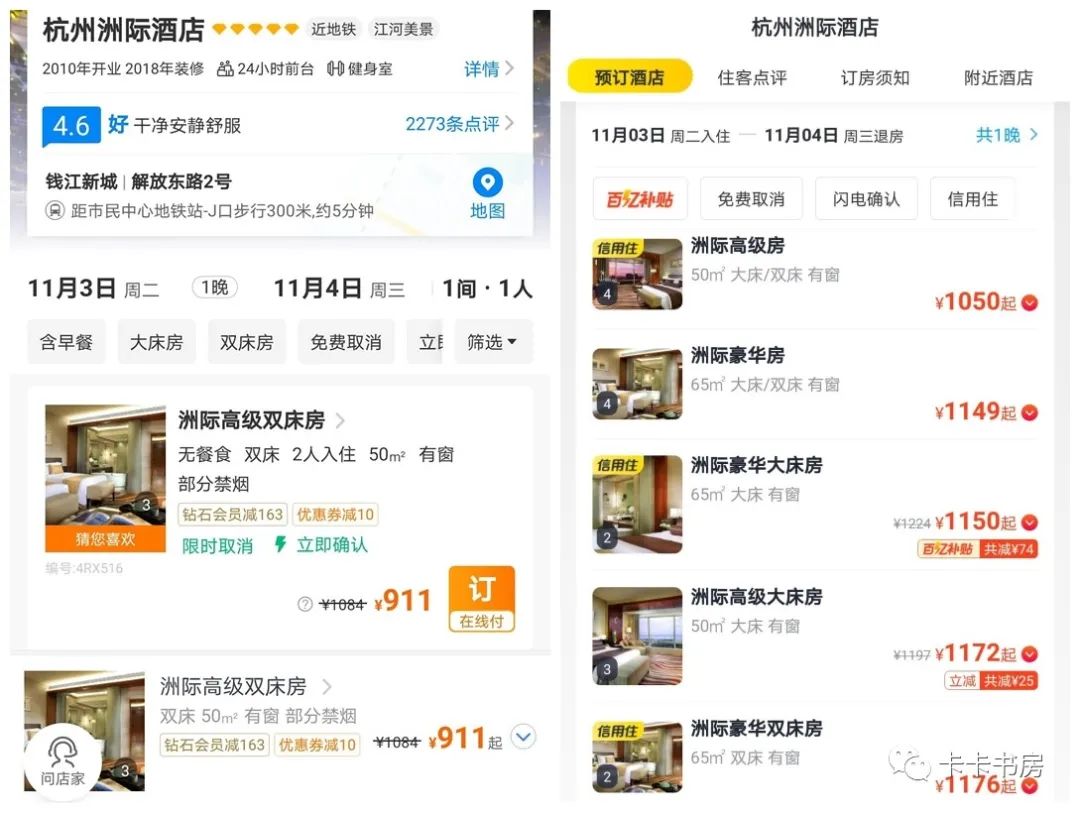Screen dimensions: 1080x813
Task: Click the question mark price info icon
Action: [x=304, y=604]
